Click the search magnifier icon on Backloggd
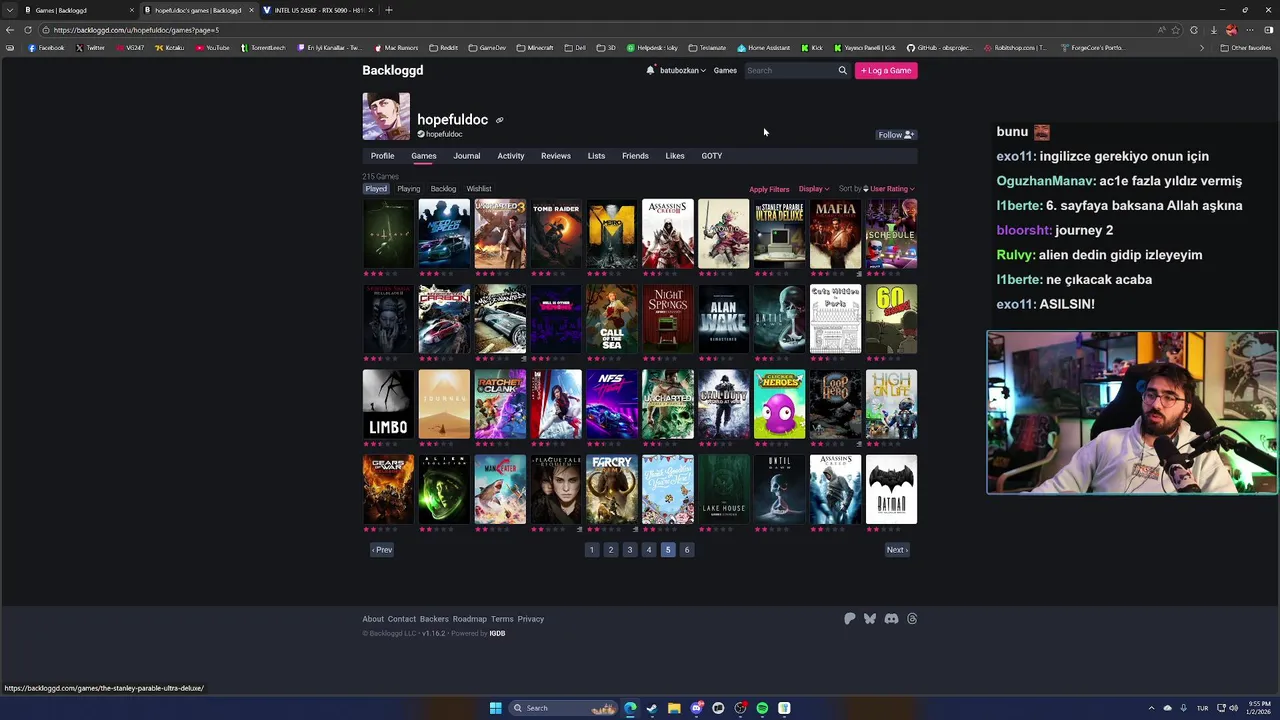Image resolution: width=1280 pixels, height=720 pixels. coord(842,70)
